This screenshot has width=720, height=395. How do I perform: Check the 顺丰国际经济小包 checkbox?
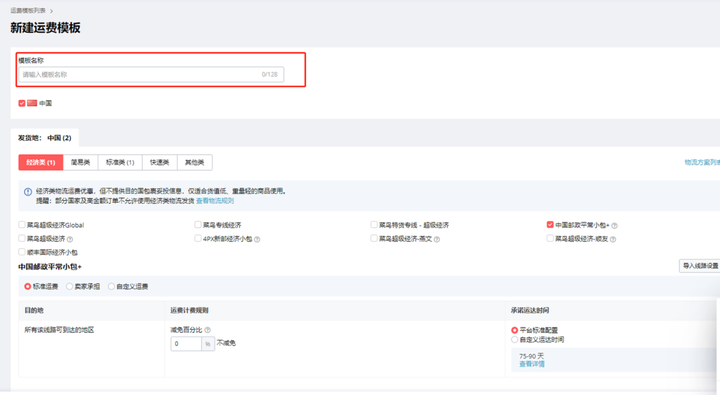pos(22,252)
